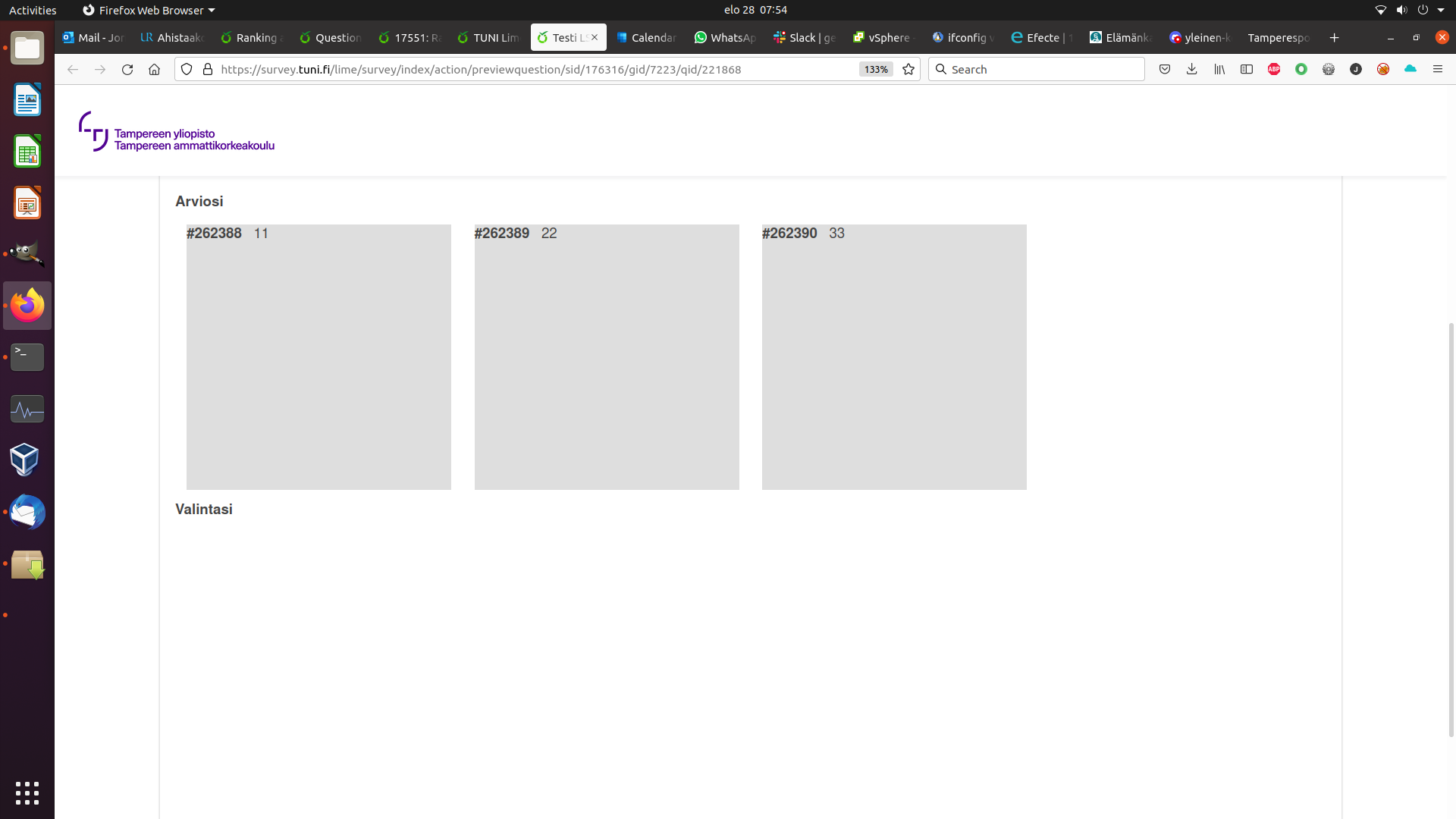Open a new browser tab
Viewport: 1456px width, 819px height.
(1334, 37)
